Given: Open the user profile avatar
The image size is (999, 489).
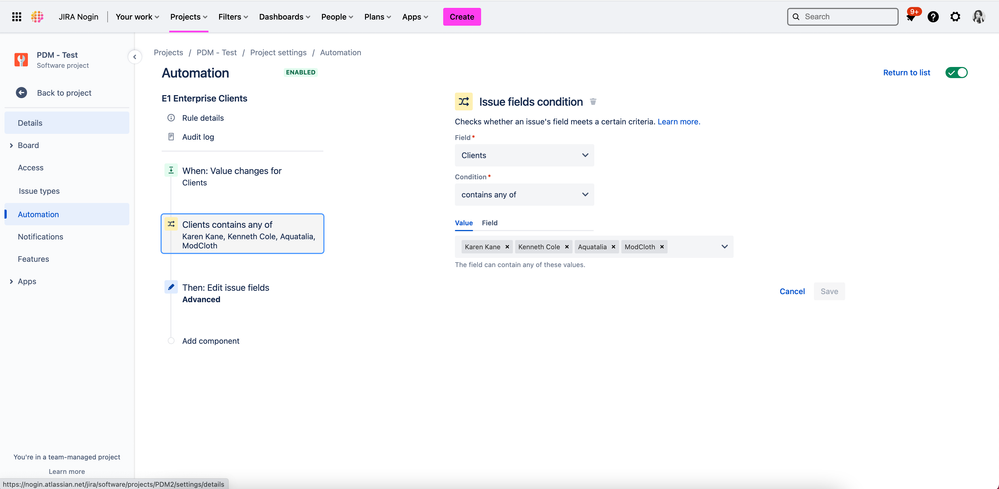Looking at the screenshot, I should click(979, 17).
